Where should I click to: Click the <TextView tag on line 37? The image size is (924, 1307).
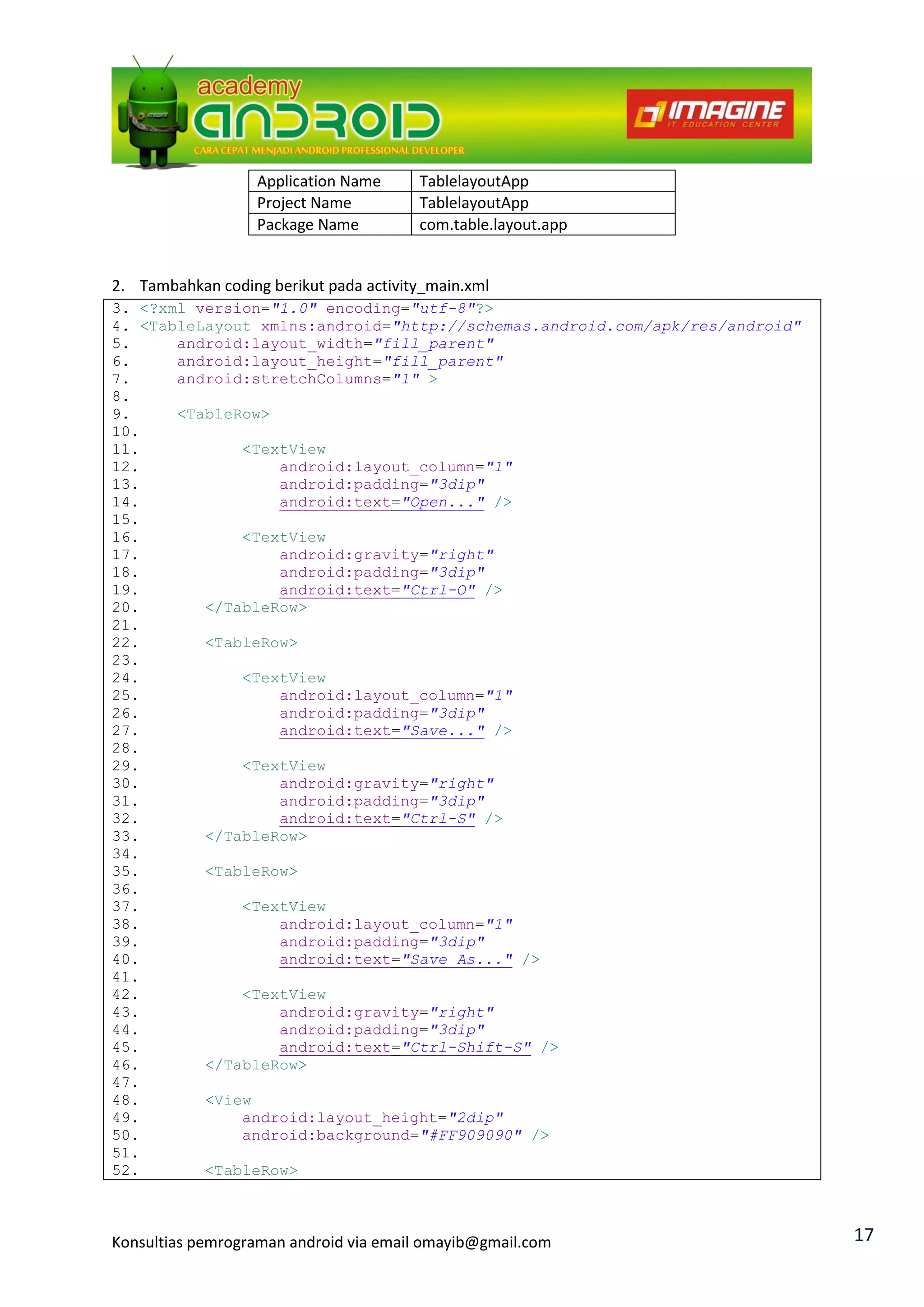click(284, 907)
